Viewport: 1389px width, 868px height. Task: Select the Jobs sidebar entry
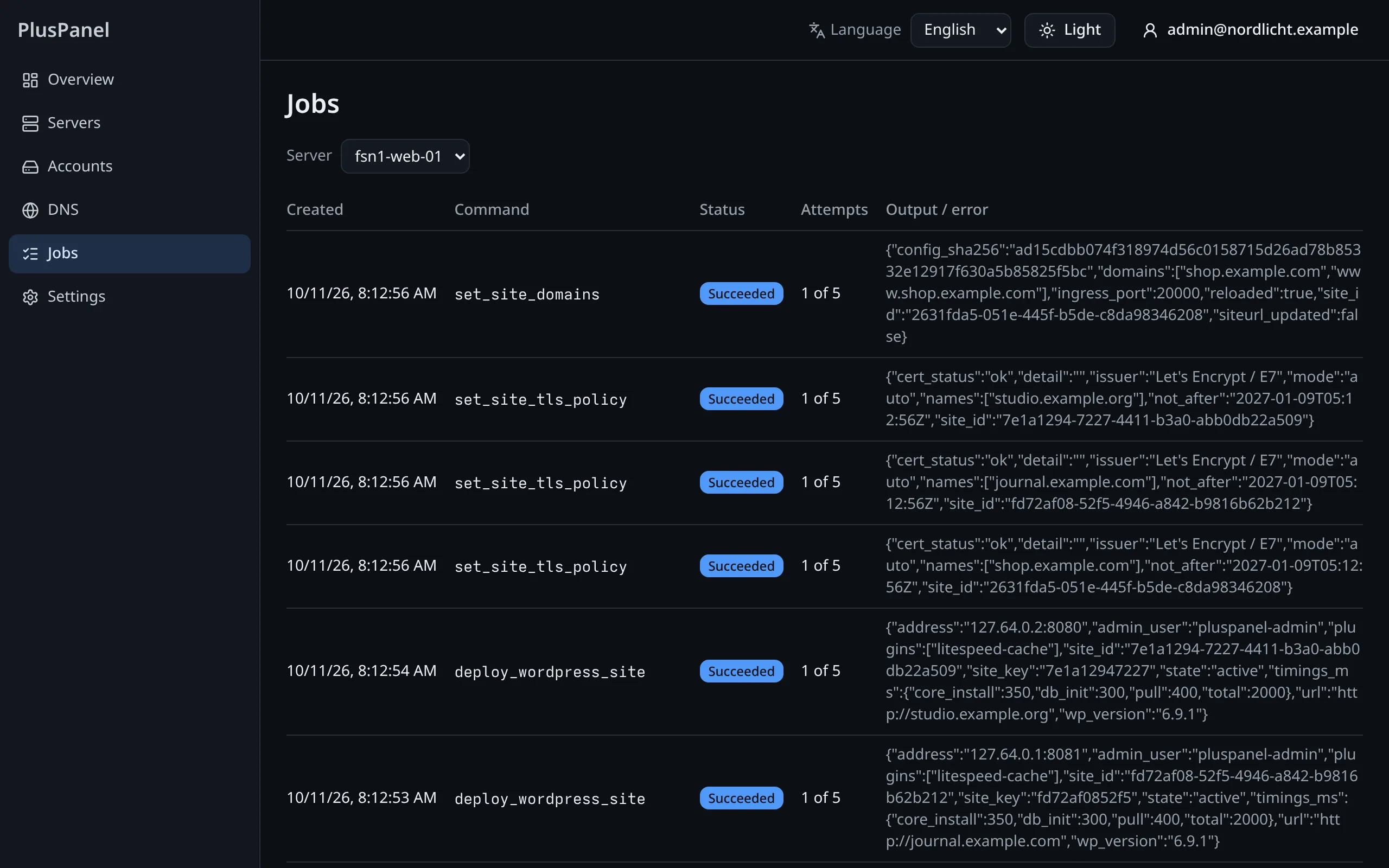[x=130, y=254]
